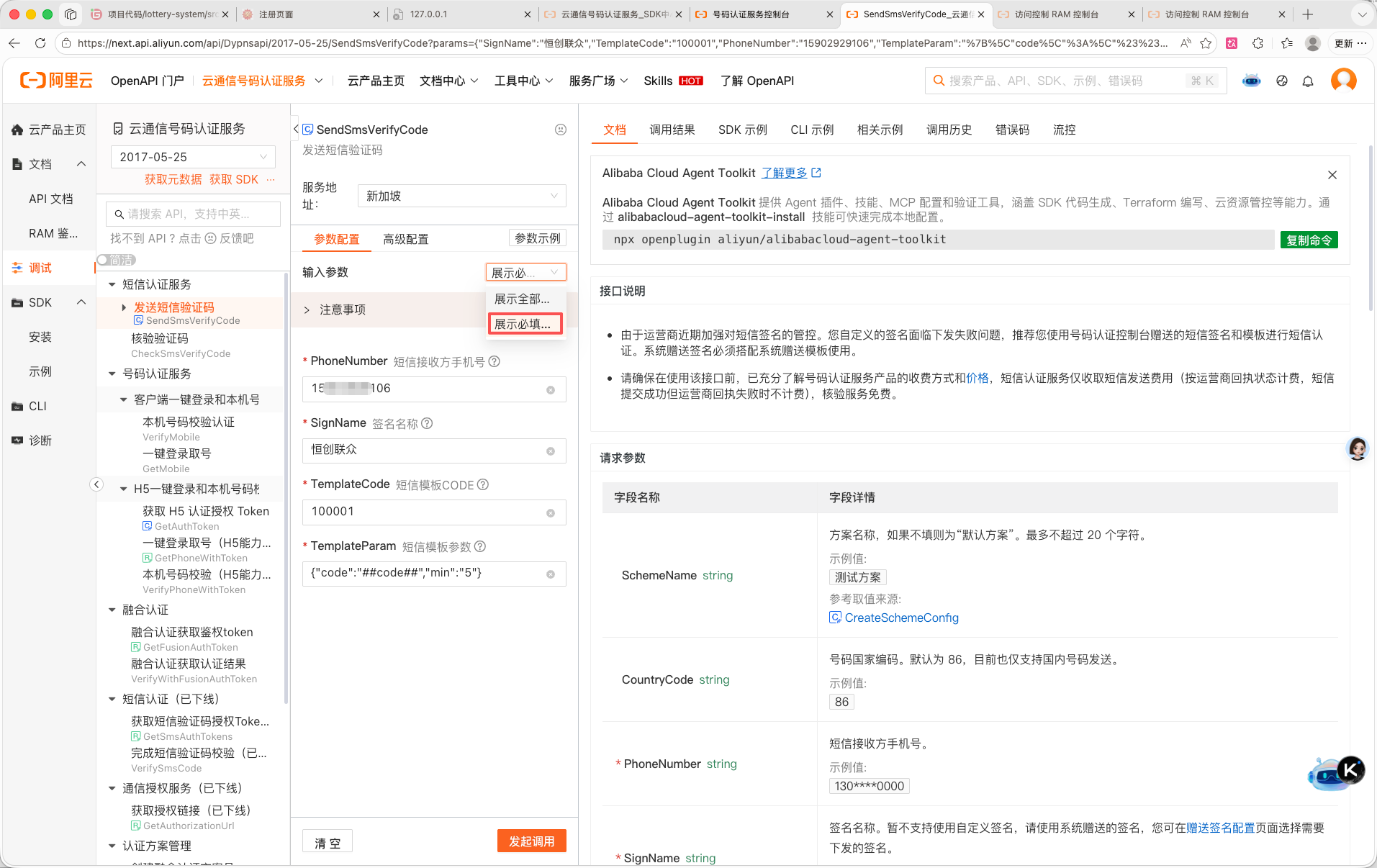
Task: Open the 调试 debug section in left sidebar
Action: pos(49,268)
